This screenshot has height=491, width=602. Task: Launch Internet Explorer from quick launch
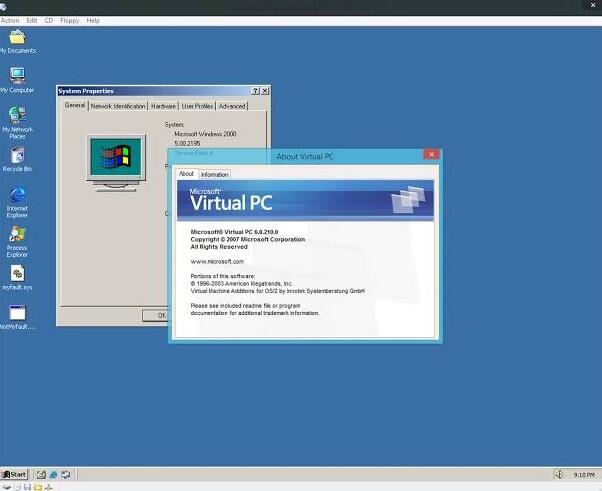(53, 474)
